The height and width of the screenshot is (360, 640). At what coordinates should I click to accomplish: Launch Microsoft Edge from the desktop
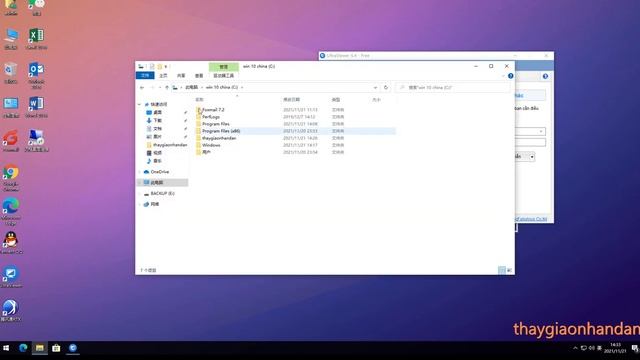coord(11,212)
